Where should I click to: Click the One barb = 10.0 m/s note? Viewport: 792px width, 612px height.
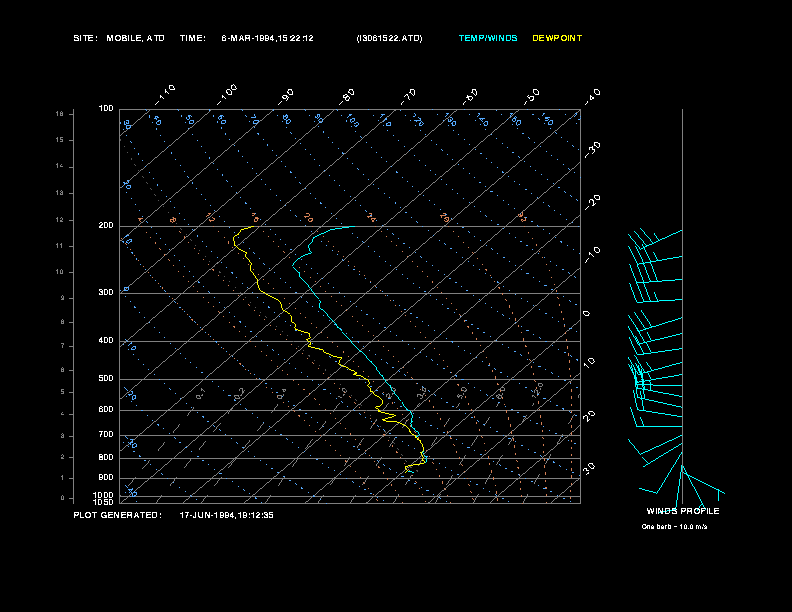pyautogui.click(x=674, y=527)
